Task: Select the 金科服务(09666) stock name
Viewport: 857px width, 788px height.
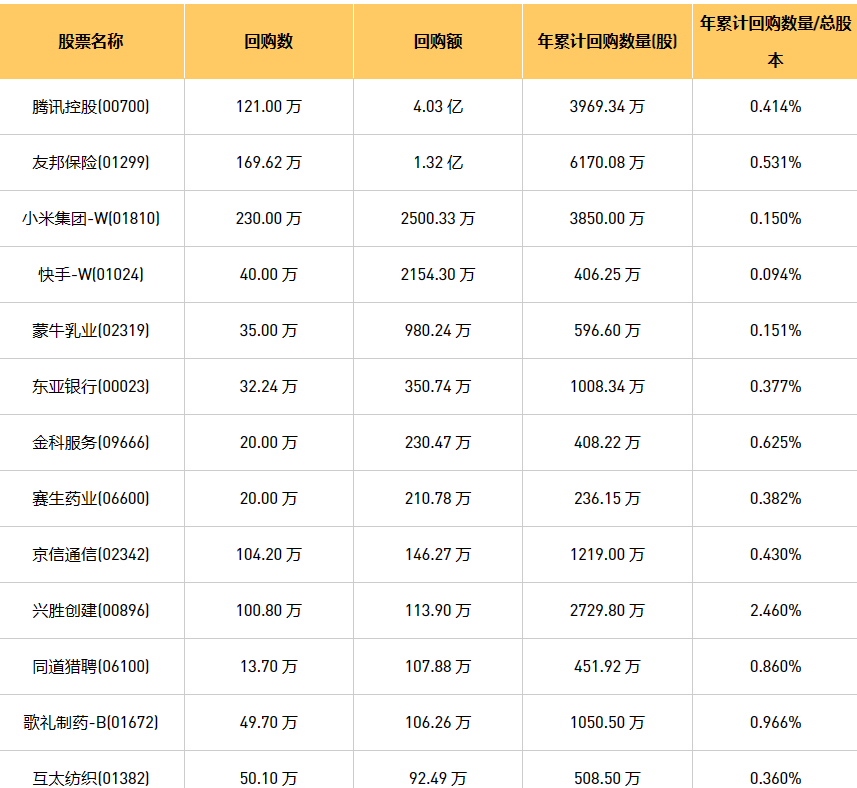Action: pos(91,443)
